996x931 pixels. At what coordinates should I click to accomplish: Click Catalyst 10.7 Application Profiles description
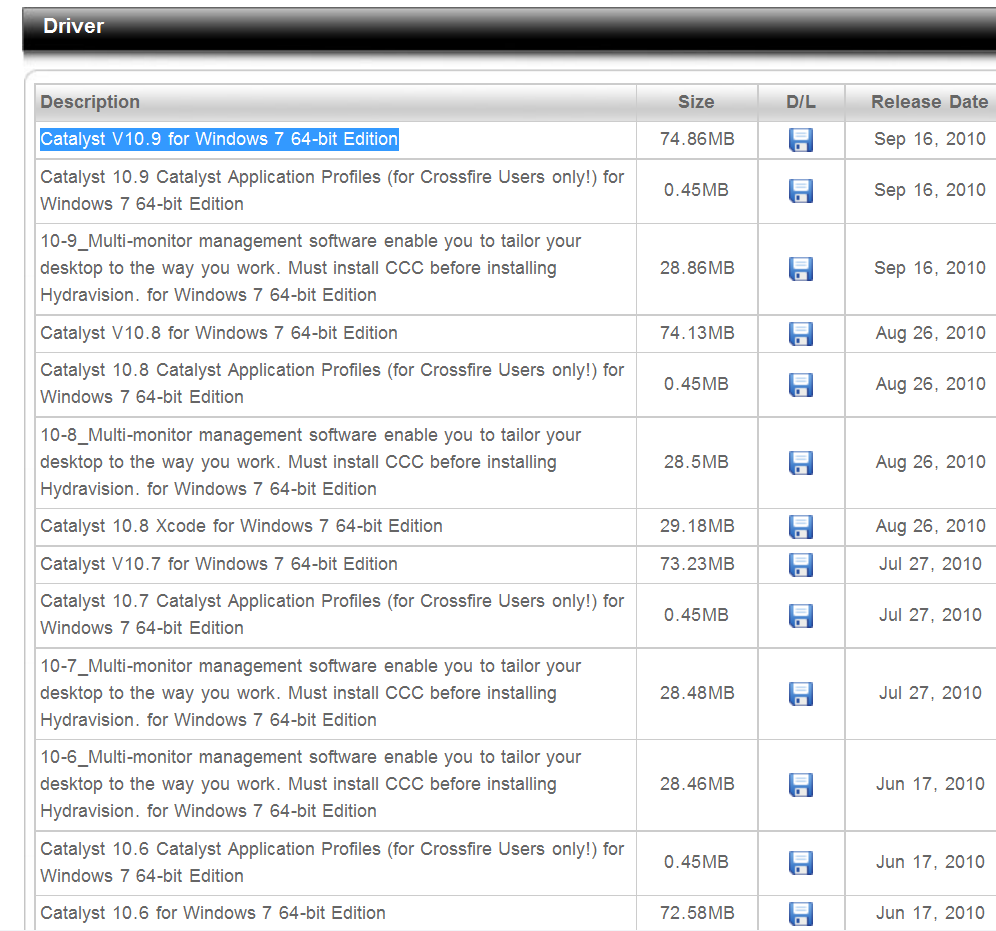point(332,615)
